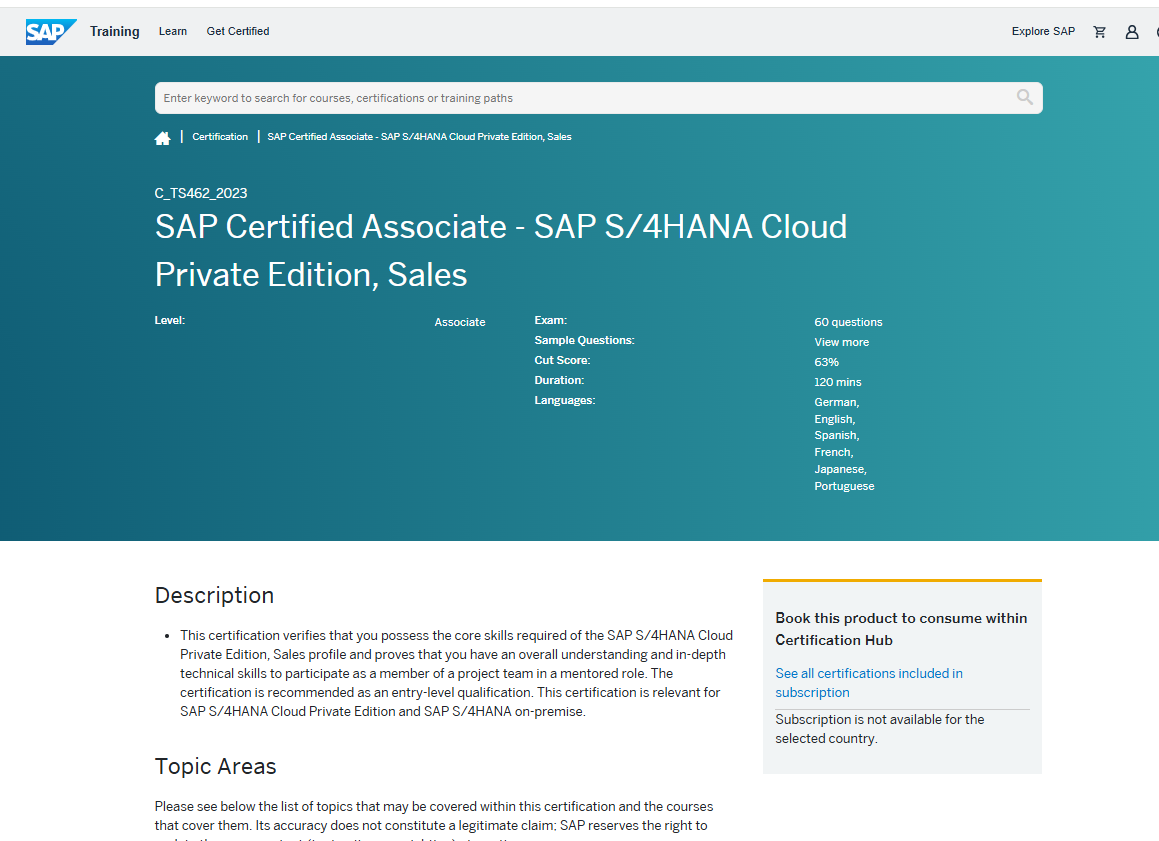Click the Cut Score label
This screenshot has width=1159, height=841.
pyautogui.click(x=562, y=360)
